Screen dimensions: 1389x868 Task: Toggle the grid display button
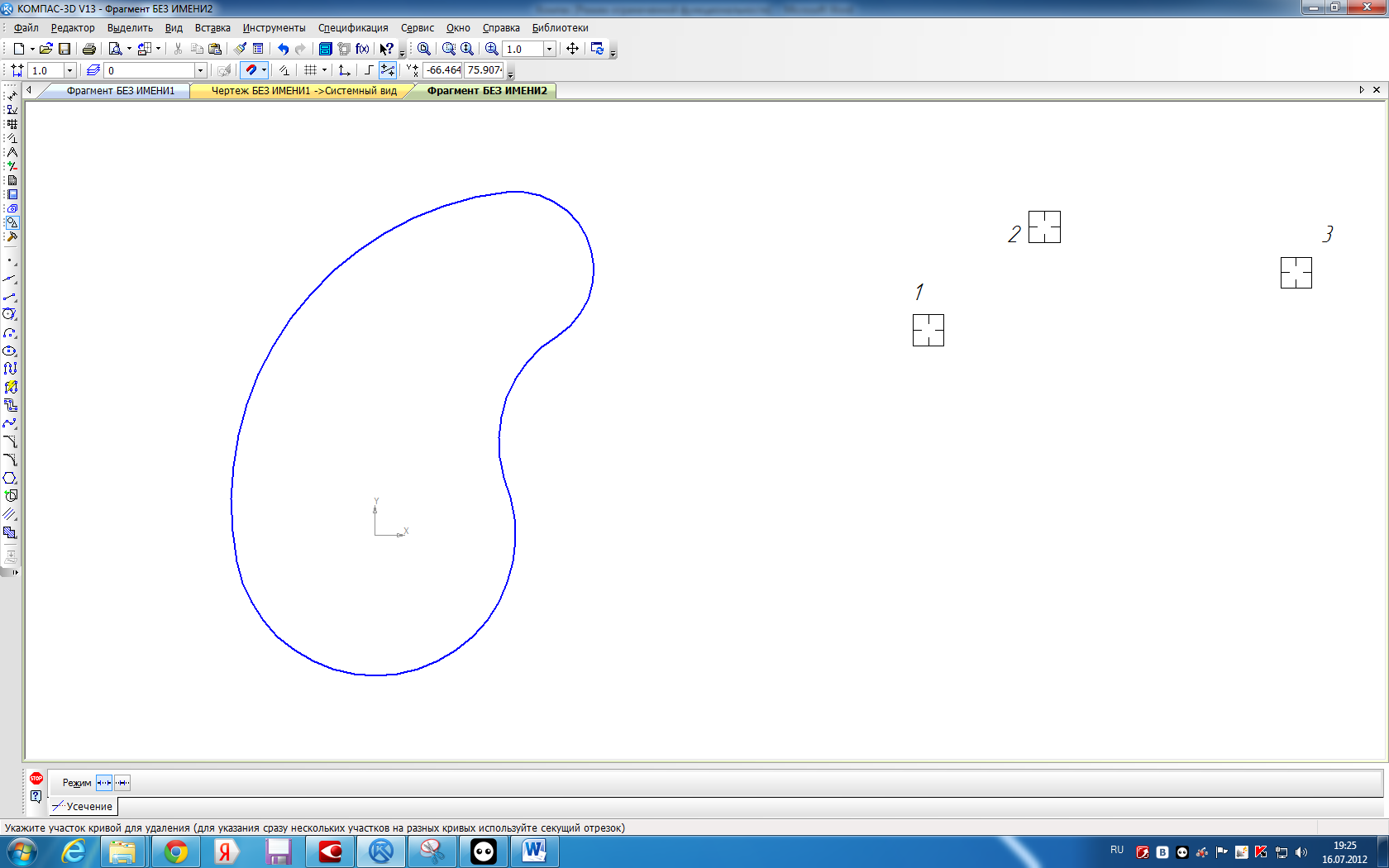[x=310, y=70]
